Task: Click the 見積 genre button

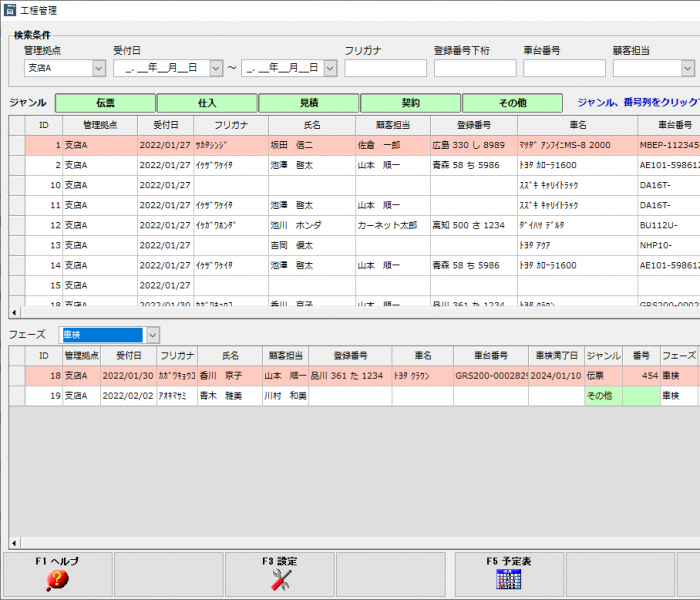Action: (x=309, y=103)
